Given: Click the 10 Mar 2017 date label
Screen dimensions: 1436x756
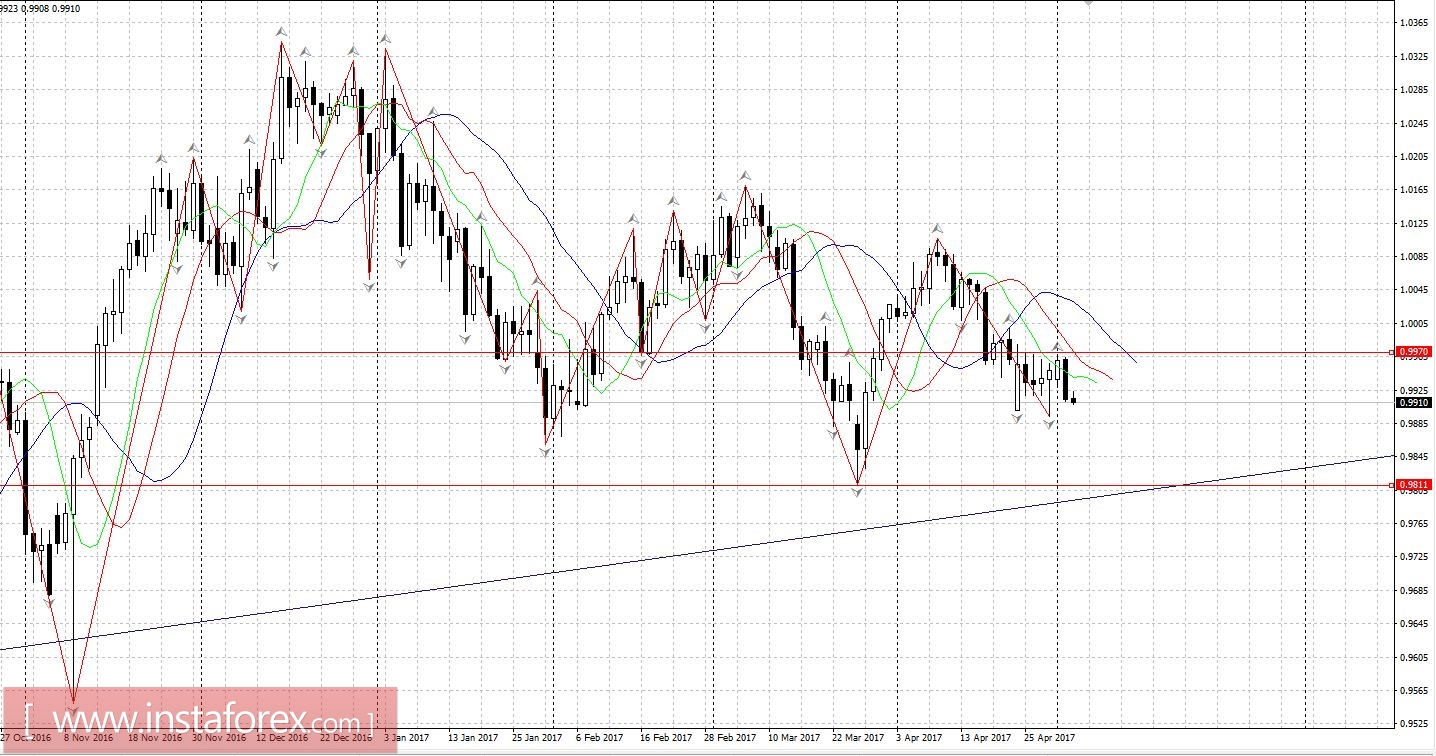Looking at the screenshot, I should pos(794,738).
